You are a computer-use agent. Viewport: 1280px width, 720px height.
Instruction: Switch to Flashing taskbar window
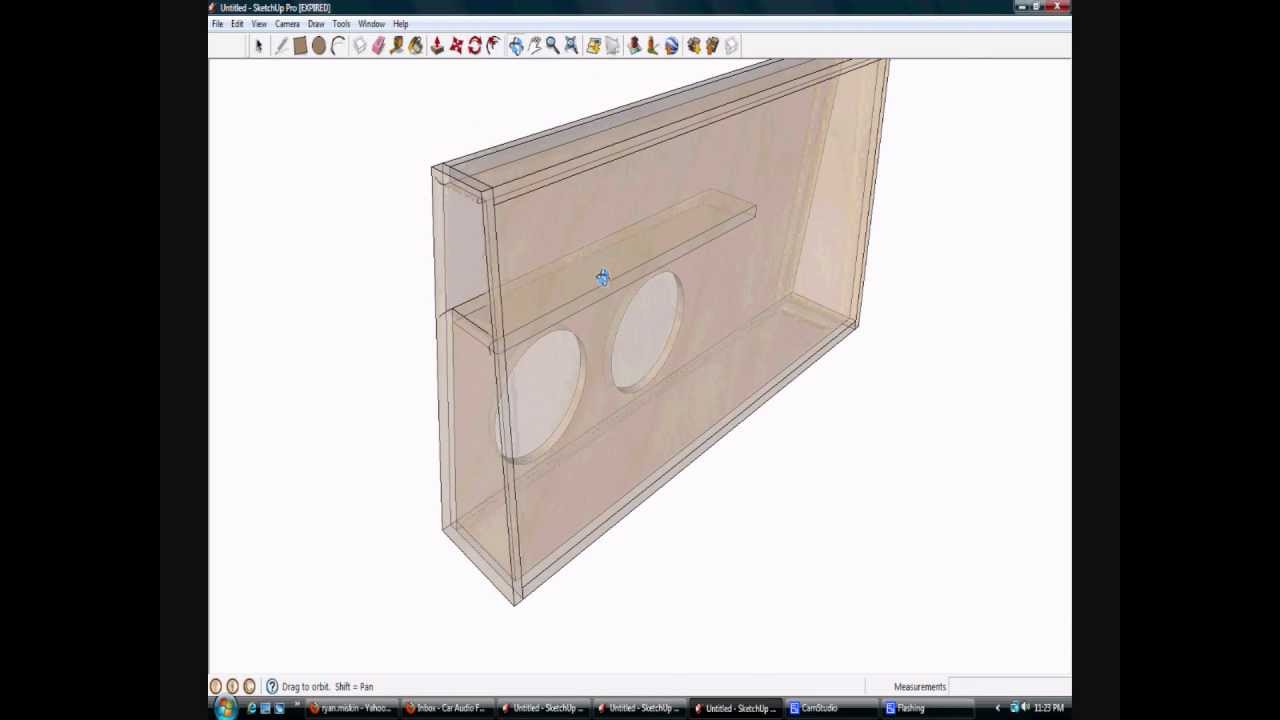tap(926, 708)
